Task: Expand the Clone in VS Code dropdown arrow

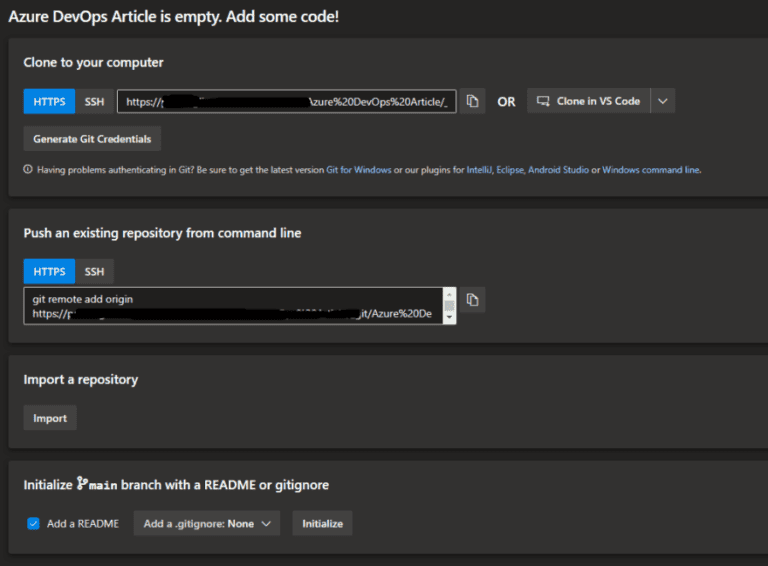Action: pyautogui.click(x=662, y=101)
